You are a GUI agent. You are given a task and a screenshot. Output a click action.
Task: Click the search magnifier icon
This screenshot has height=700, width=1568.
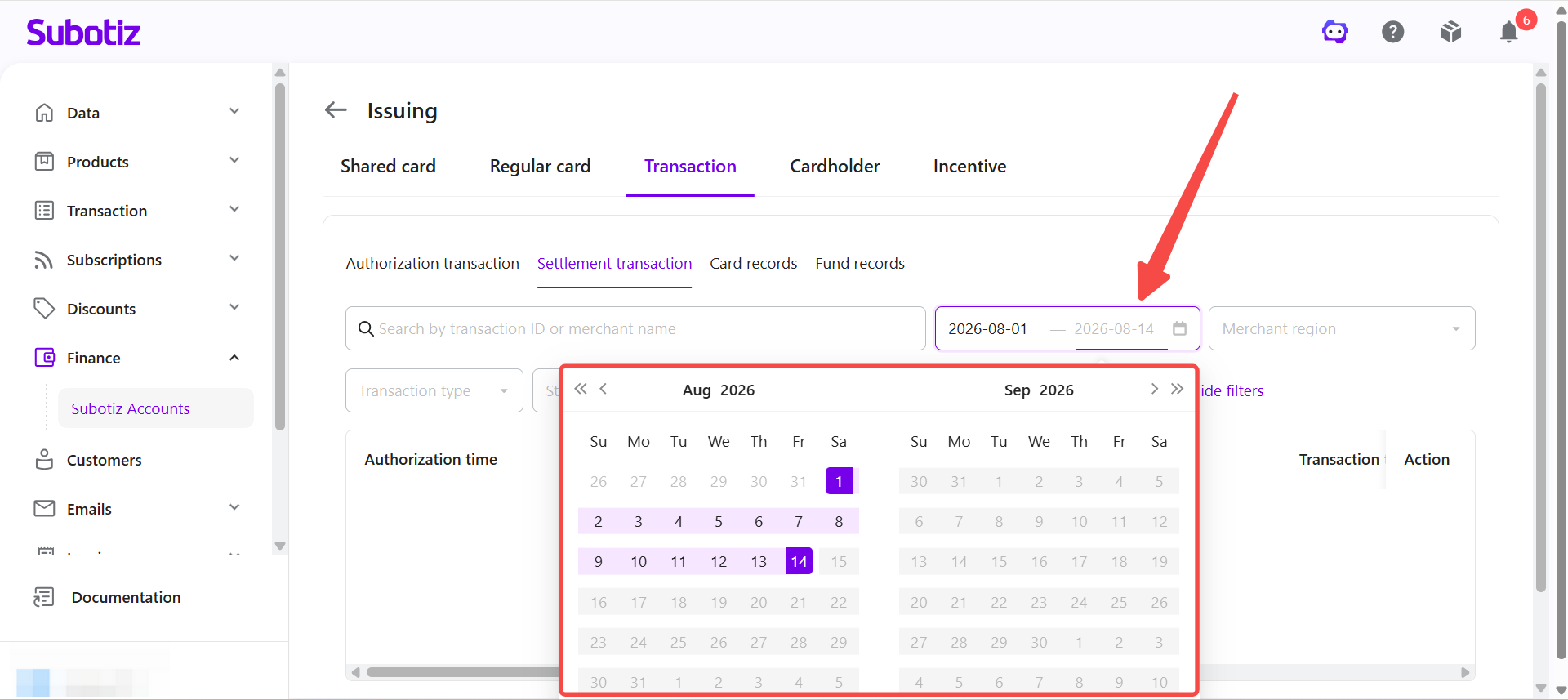tap(366, 328)
